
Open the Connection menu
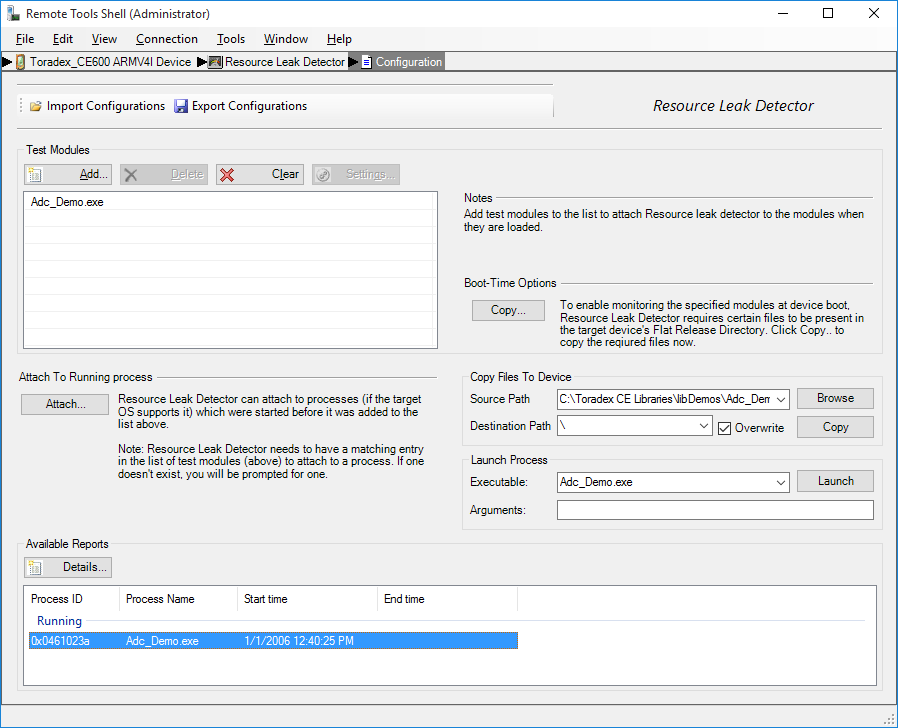click(167, 39)
